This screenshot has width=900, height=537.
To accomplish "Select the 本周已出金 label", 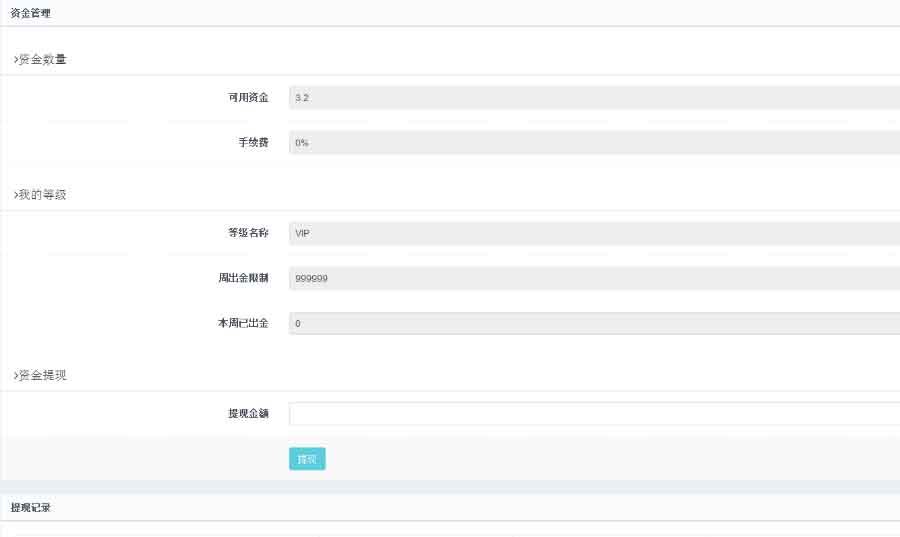I will (243, 323).
